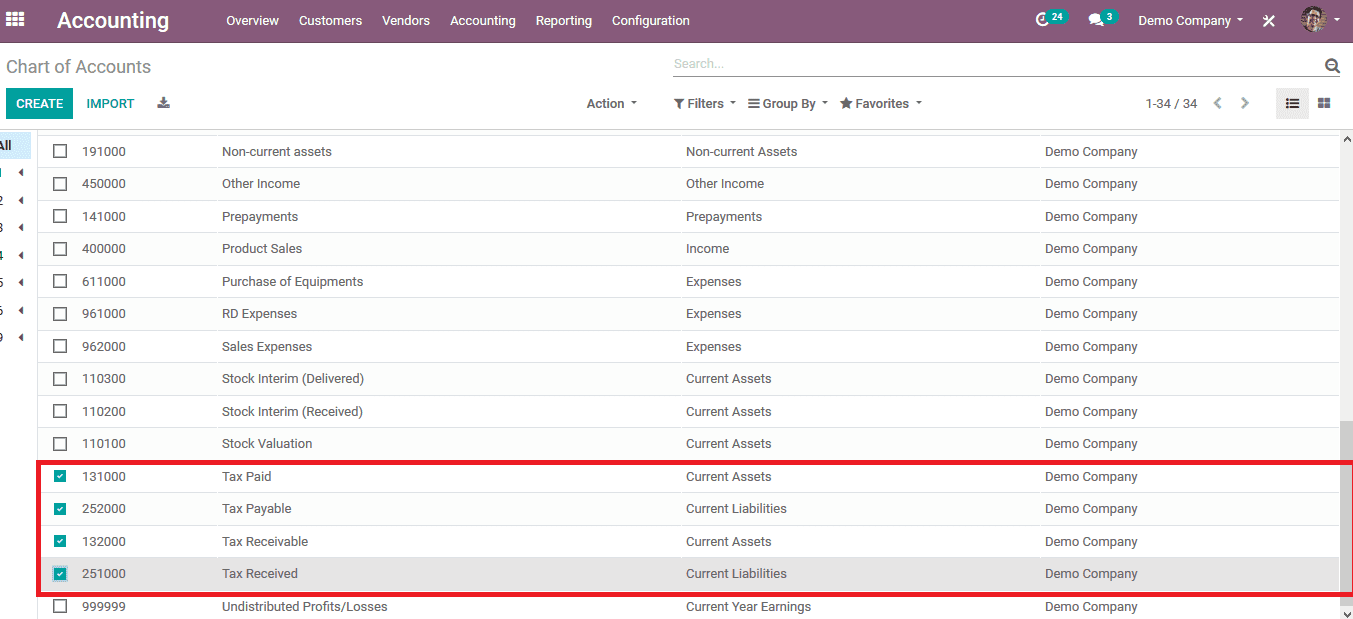The image size is (1353, 619).
Task: Check the 450000 Other Income checkbox
Action: tap(60, 184)
